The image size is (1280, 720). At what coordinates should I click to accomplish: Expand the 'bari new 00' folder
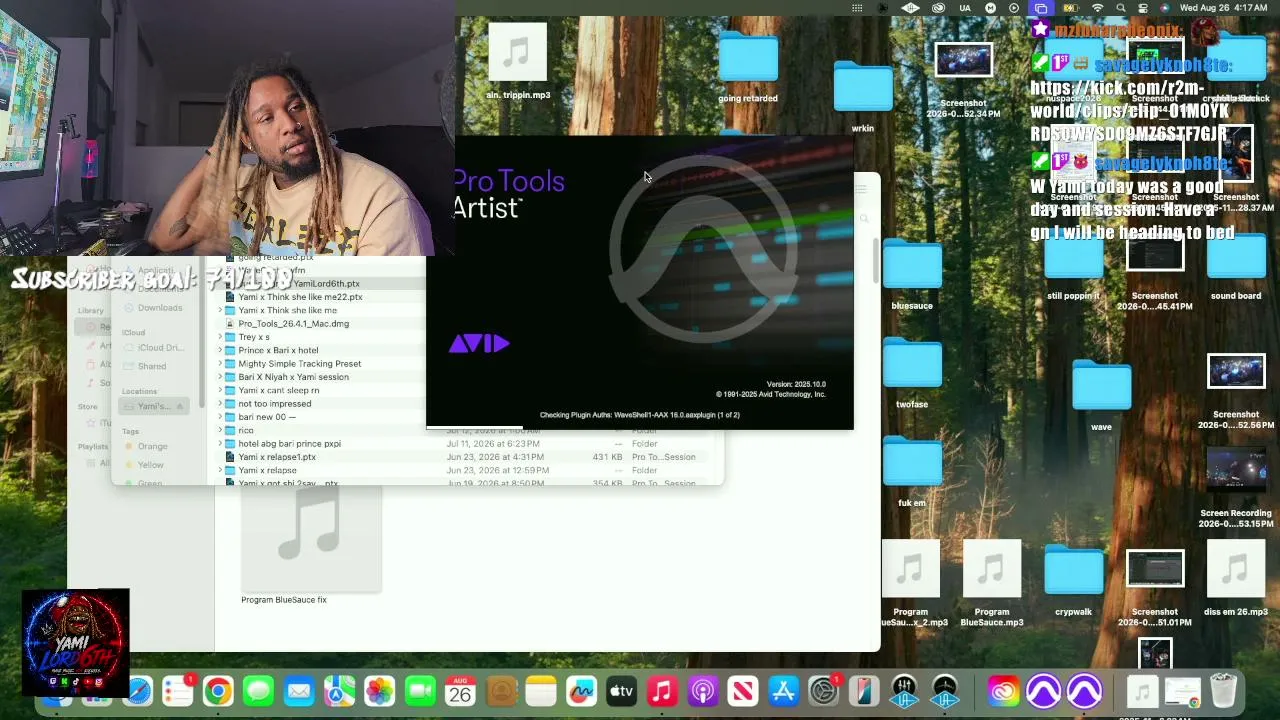click(220, 417)
